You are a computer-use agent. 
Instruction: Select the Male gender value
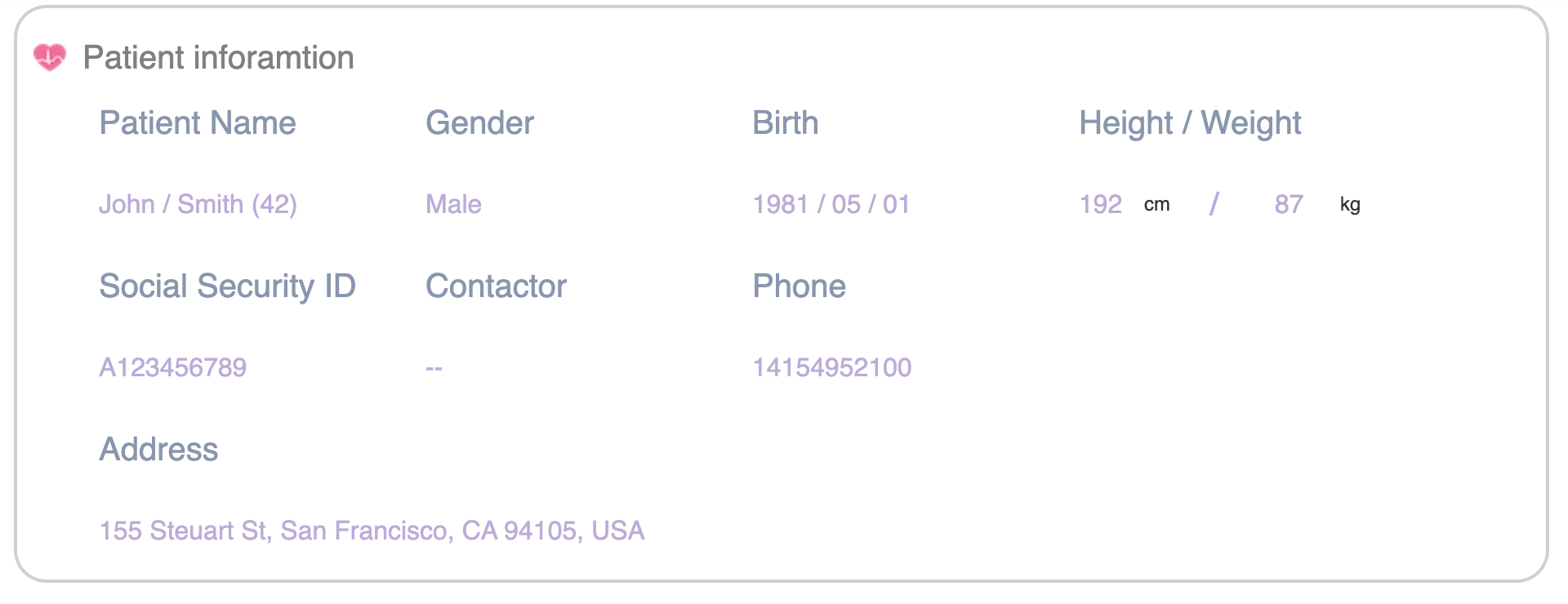tap(453, 204)
